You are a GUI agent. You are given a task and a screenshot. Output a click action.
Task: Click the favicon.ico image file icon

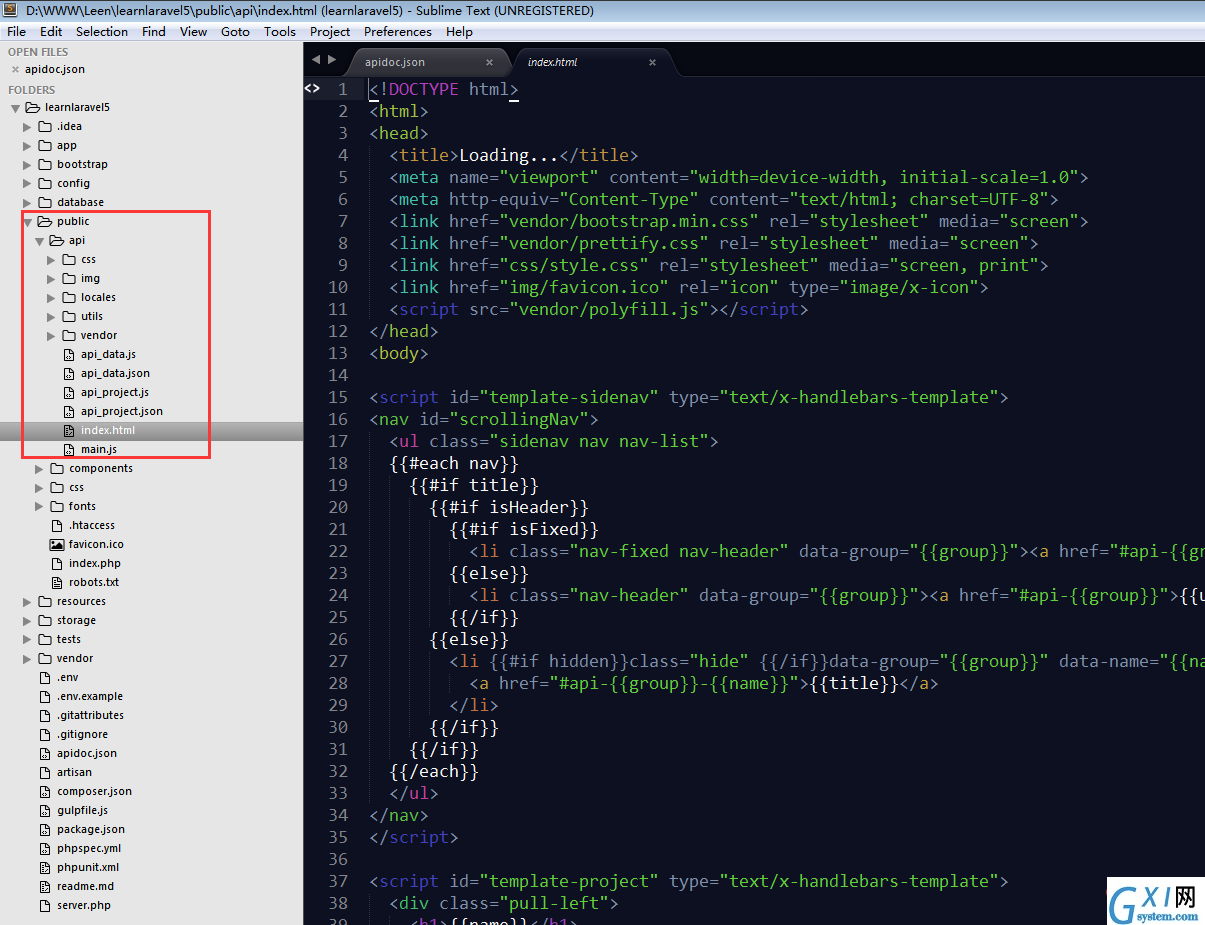pos(57,544)
